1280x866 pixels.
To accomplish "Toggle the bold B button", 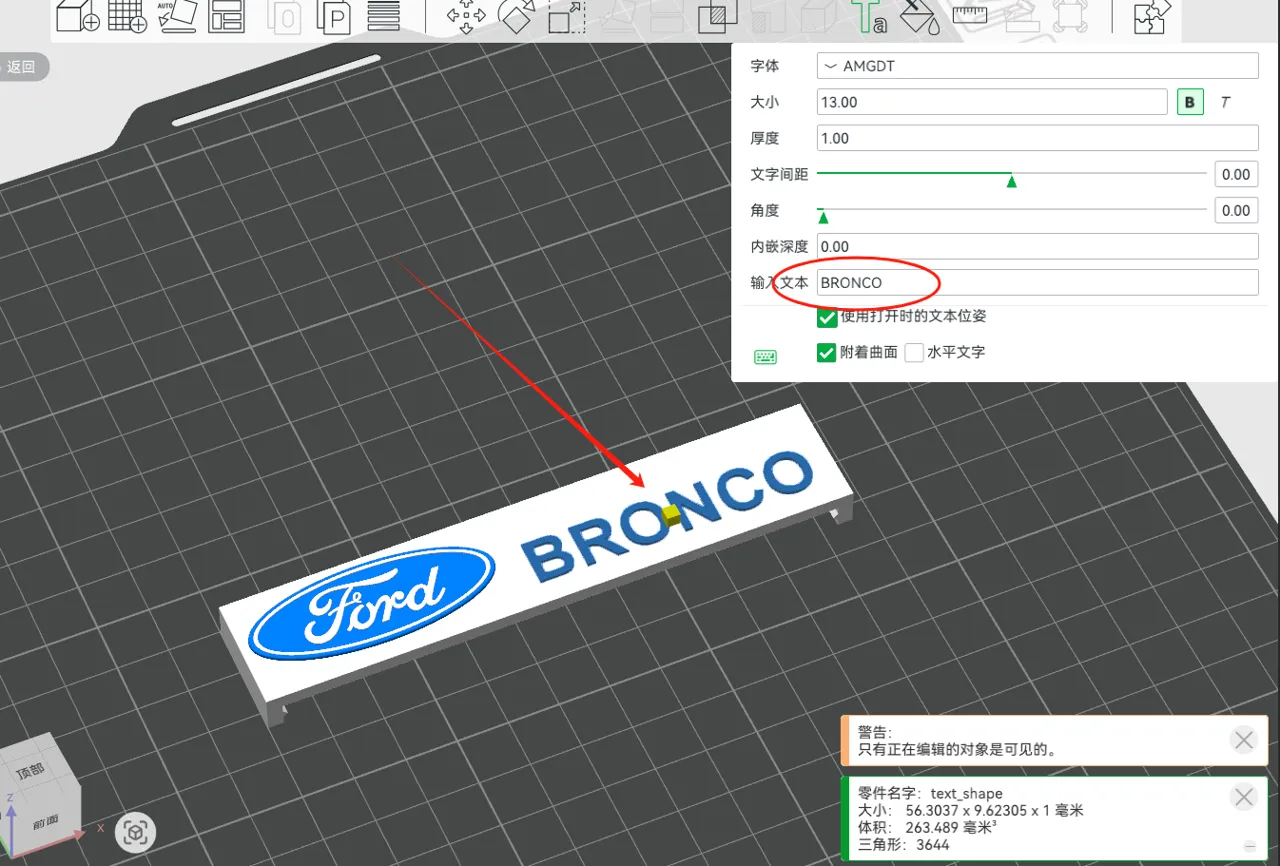I will pos(1190,102).
